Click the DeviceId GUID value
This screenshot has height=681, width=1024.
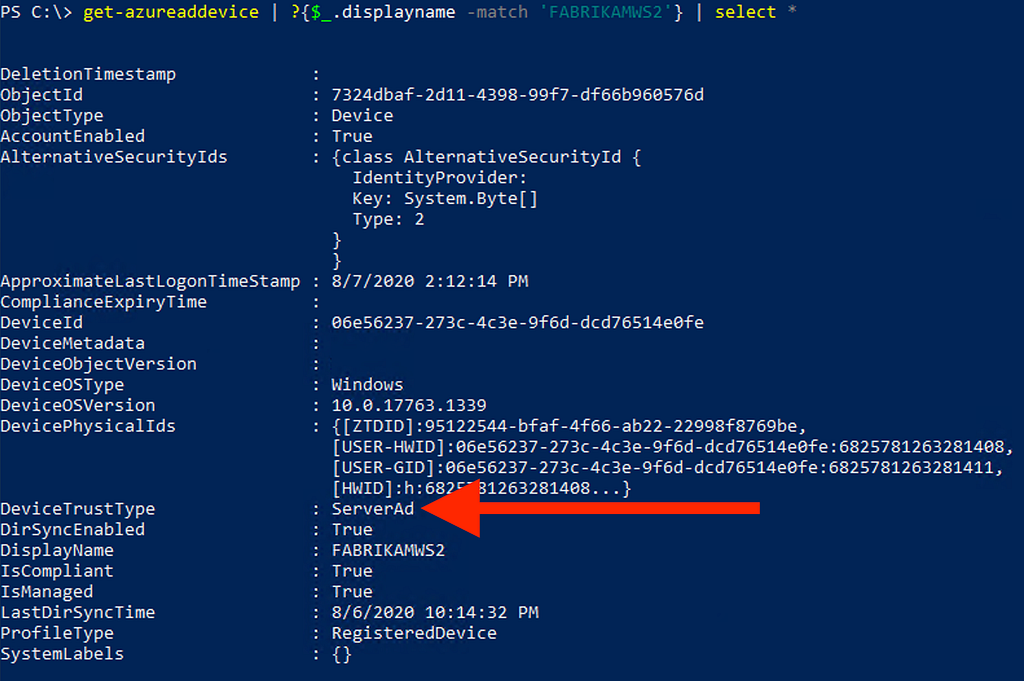click(x=518, y=323)
